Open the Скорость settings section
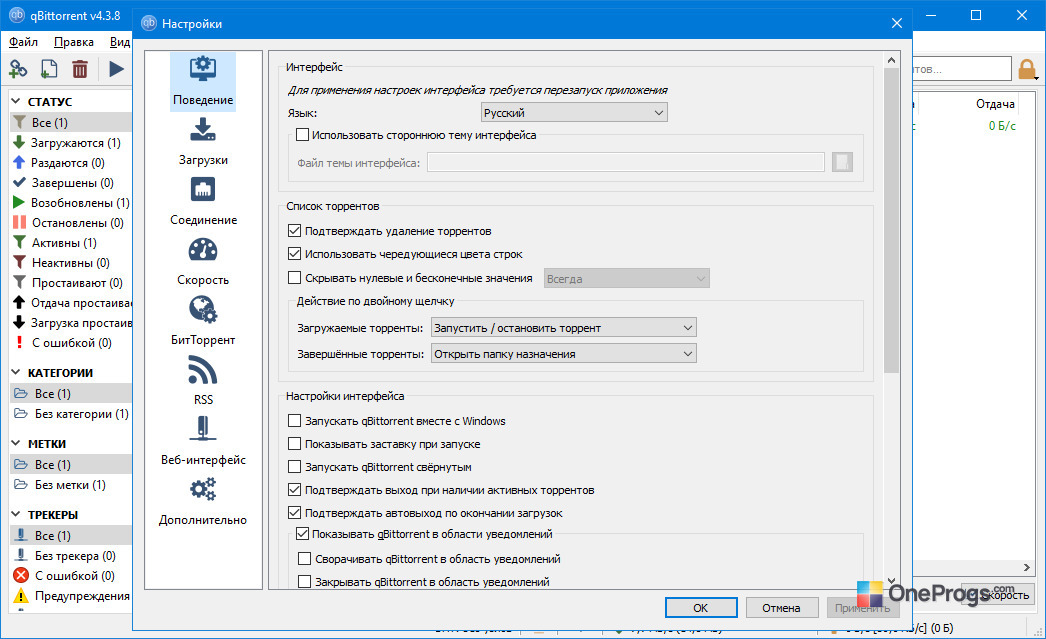Image resolution: width=1046 pixels, height=639 pixels. [203, 261]
